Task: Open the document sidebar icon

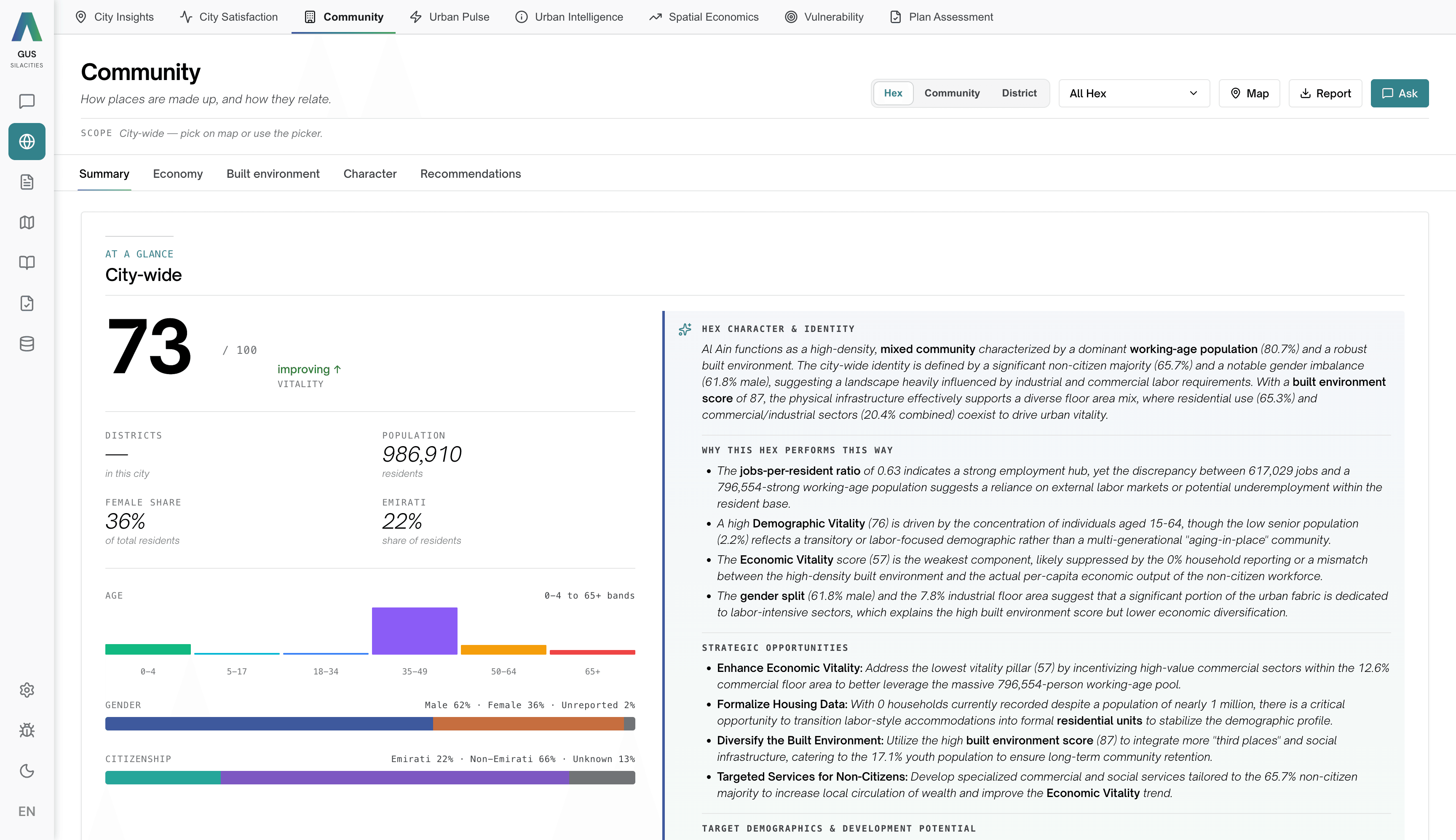Action: click(x=27, y=182)
